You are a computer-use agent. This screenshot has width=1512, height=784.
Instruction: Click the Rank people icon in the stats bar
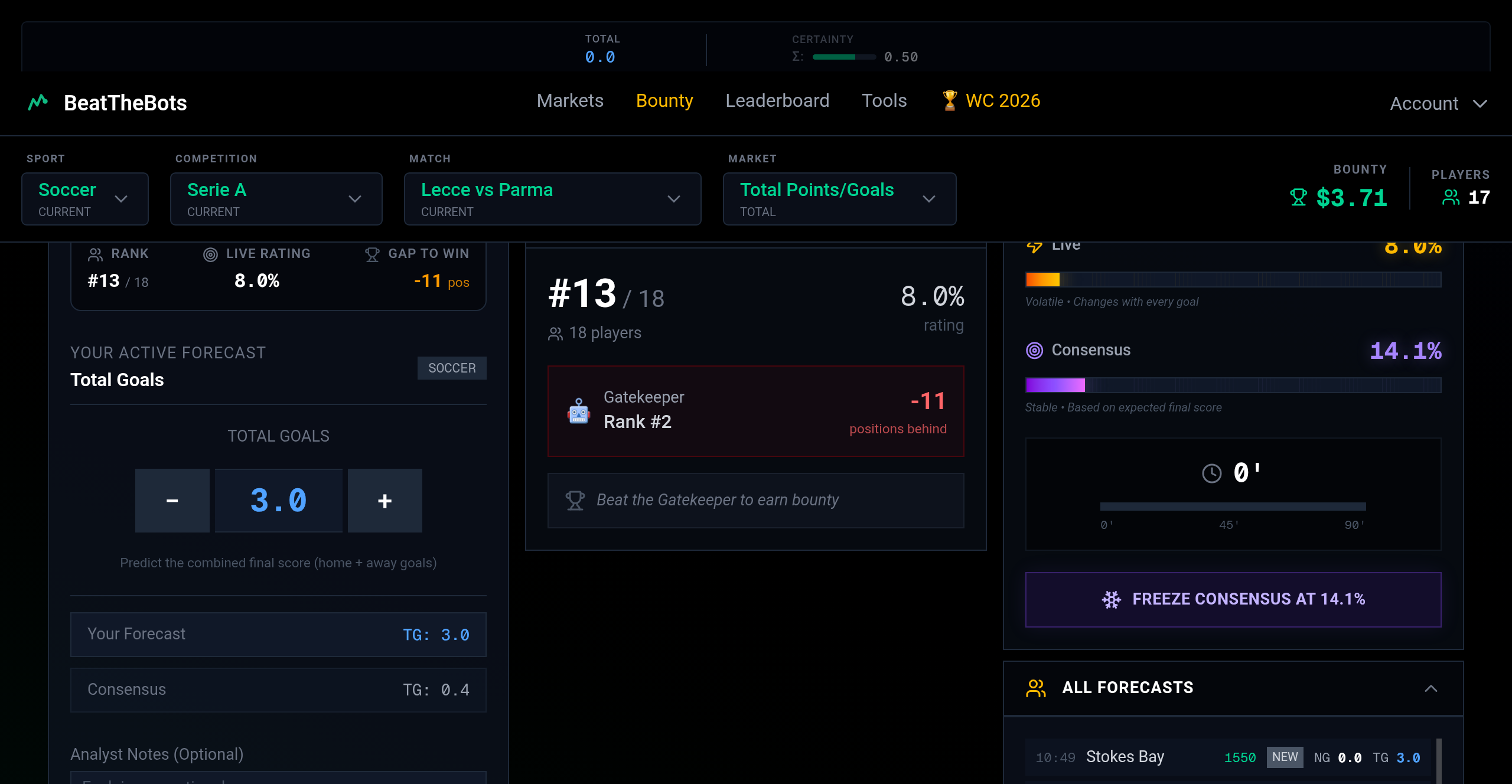(95, 254)
